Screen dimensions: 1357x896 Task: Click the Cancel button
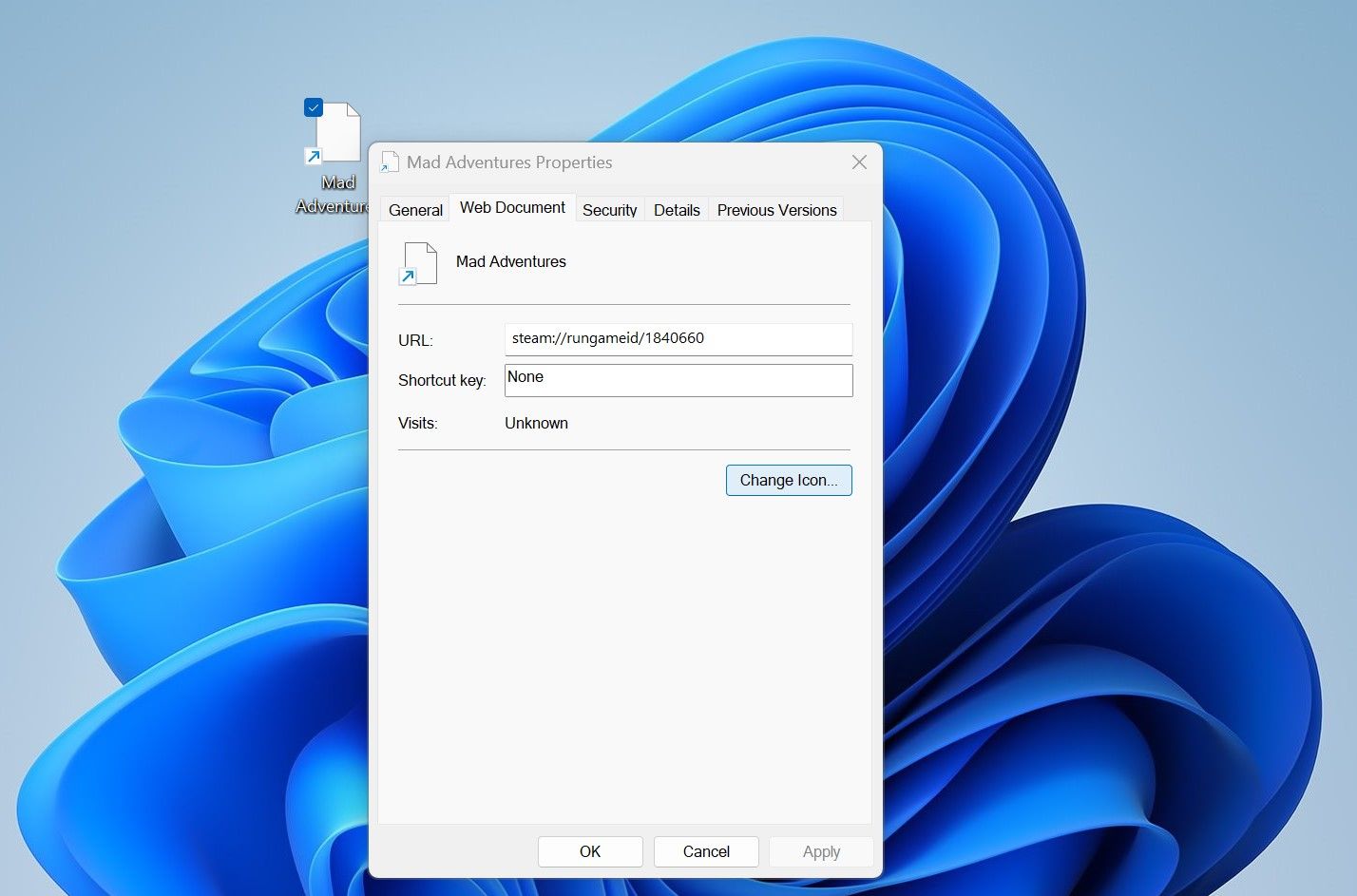[x=706, y=851]
